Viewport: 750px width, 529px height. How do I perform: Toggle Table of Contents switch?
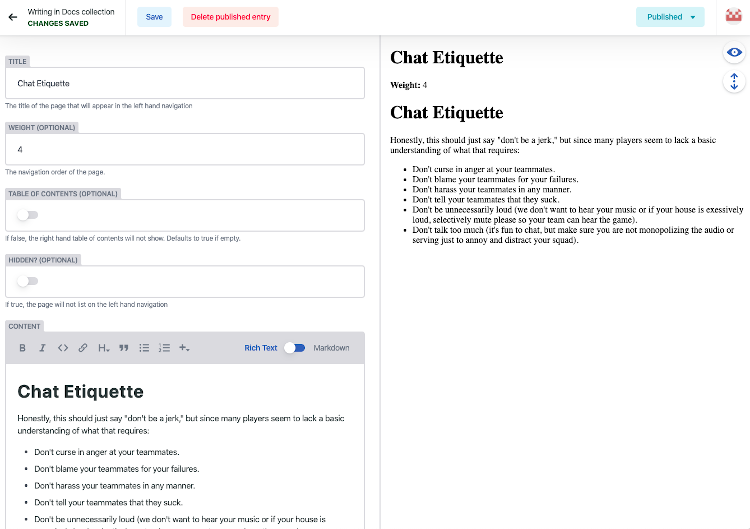pos(28,215)
